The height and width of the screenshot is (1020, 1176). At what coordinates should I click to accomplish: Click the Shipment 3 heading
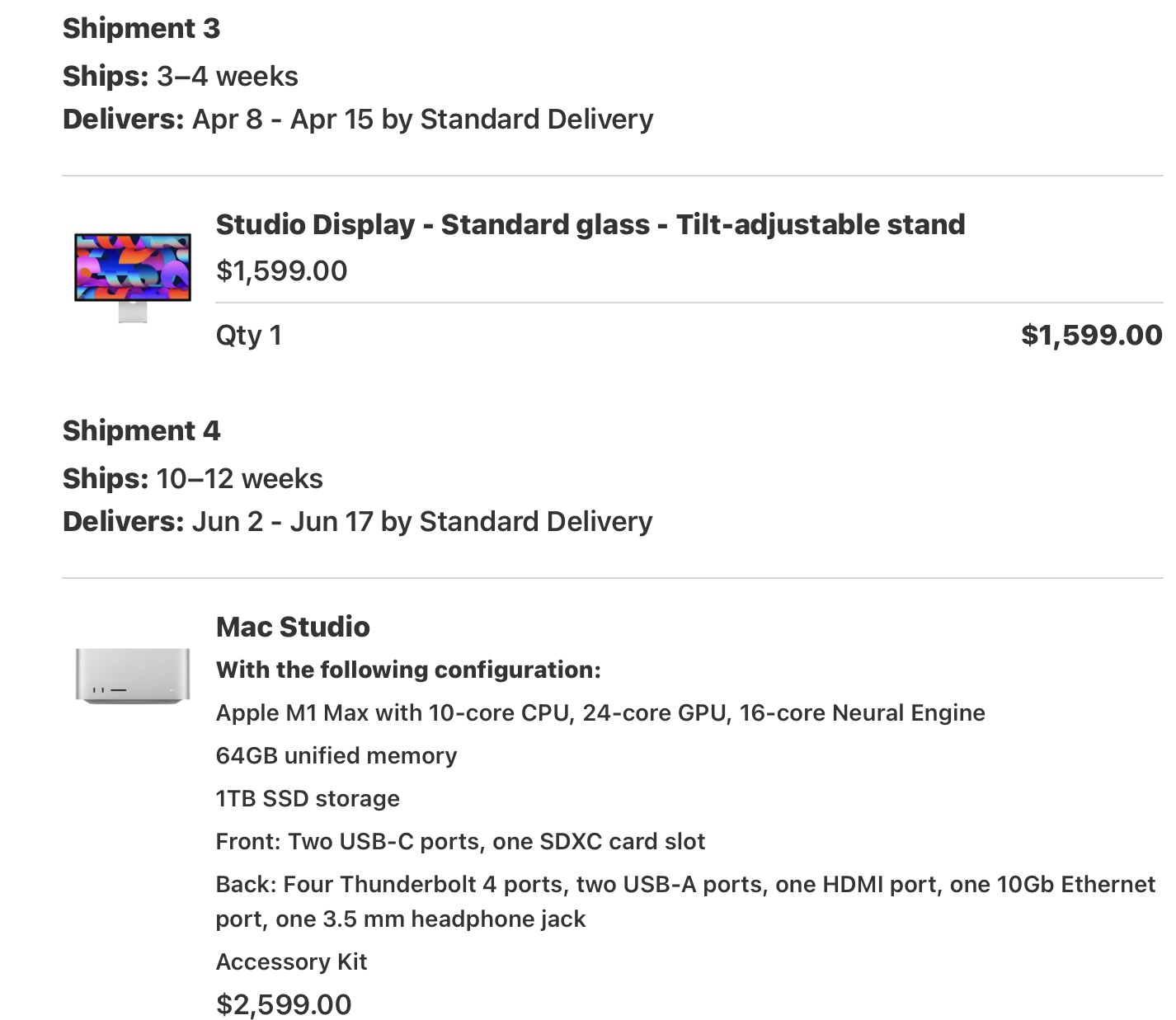click(141, 29)
